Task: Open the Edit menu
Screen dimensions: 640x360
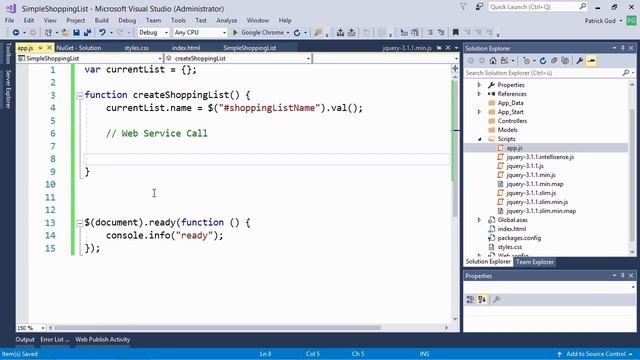Action: 29,20
